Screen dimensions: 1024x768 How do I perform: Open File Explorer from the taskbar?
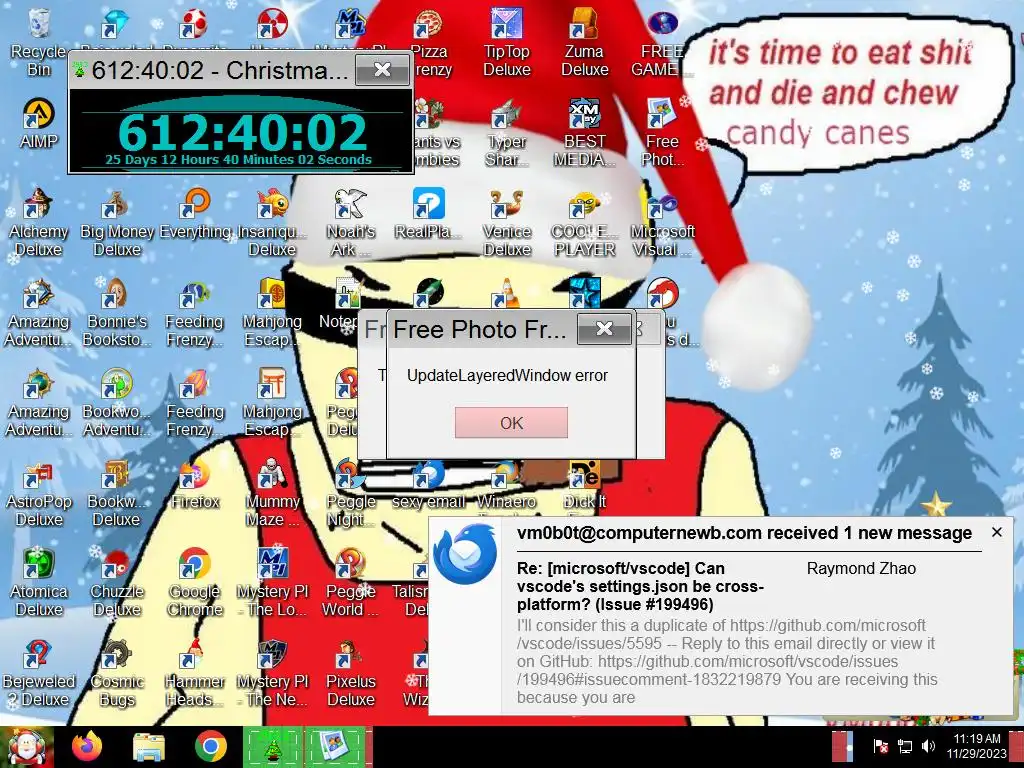coord(149,747)
